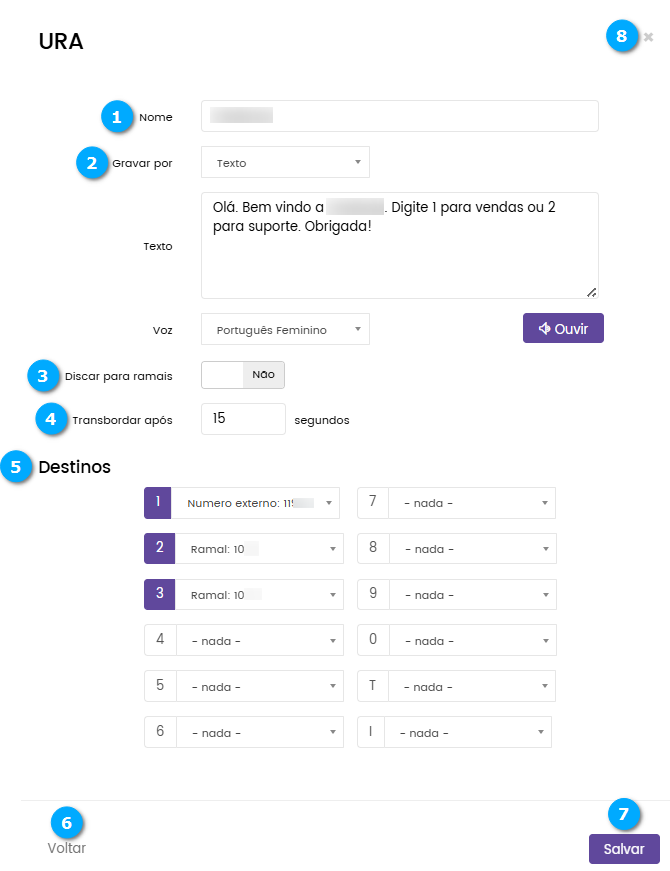This screenshot has width=670, height=871.
Task: Close the URA dialog with the X
Action: click(x=649, y=37)
